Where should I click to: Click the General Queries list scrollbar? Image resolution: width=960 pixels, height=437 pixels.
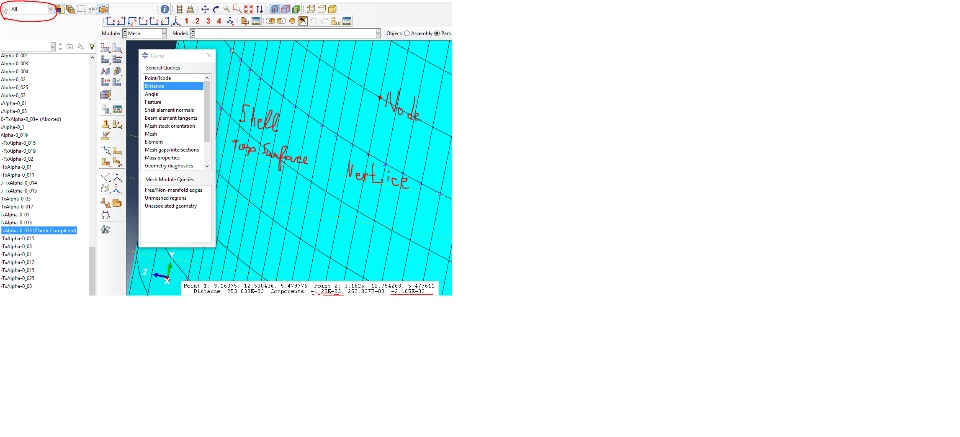[207, 111]
